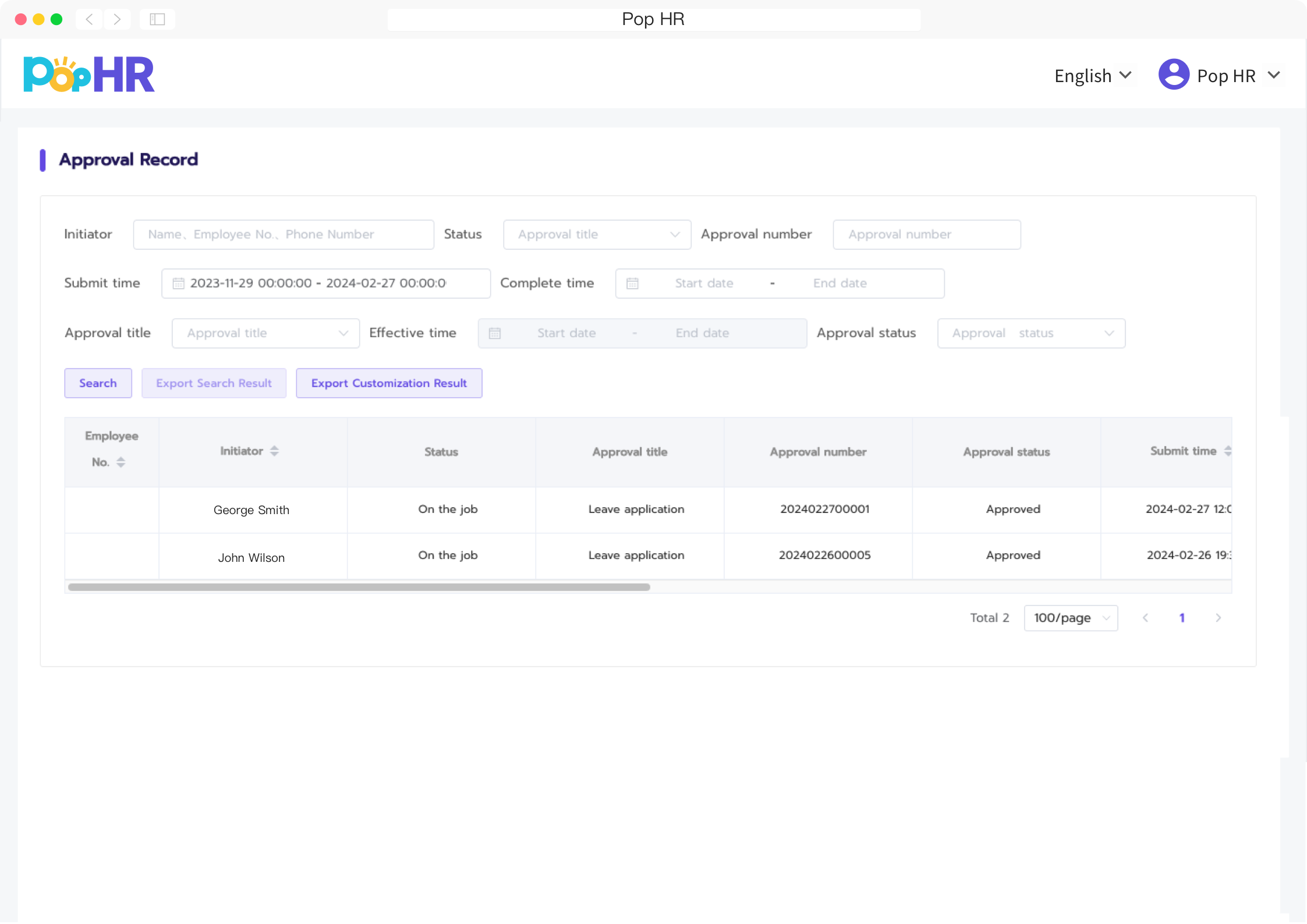Select page 1 in pagination
Viewport: 1307px width, 924px height.
[x=1182, y=618]
